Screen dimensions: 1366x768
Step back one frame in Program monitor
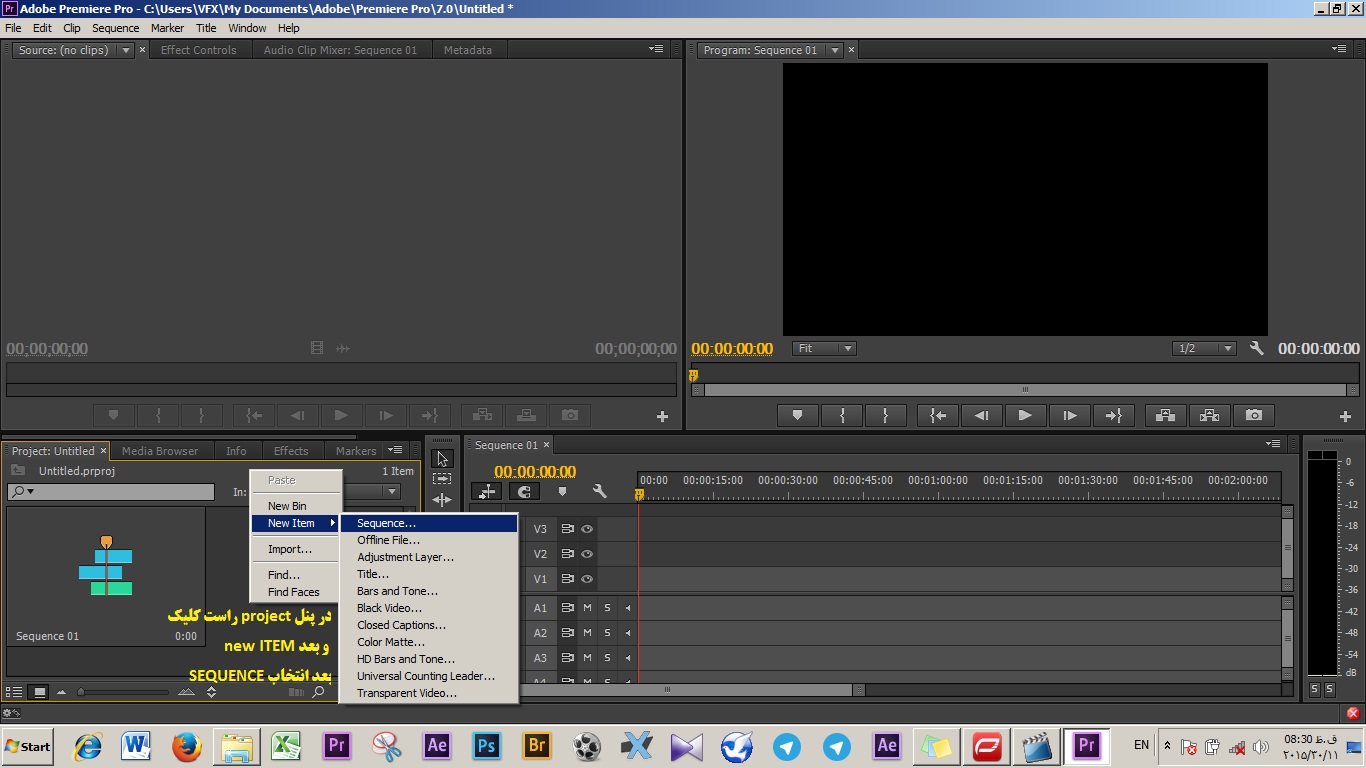[x=981, y=415]
